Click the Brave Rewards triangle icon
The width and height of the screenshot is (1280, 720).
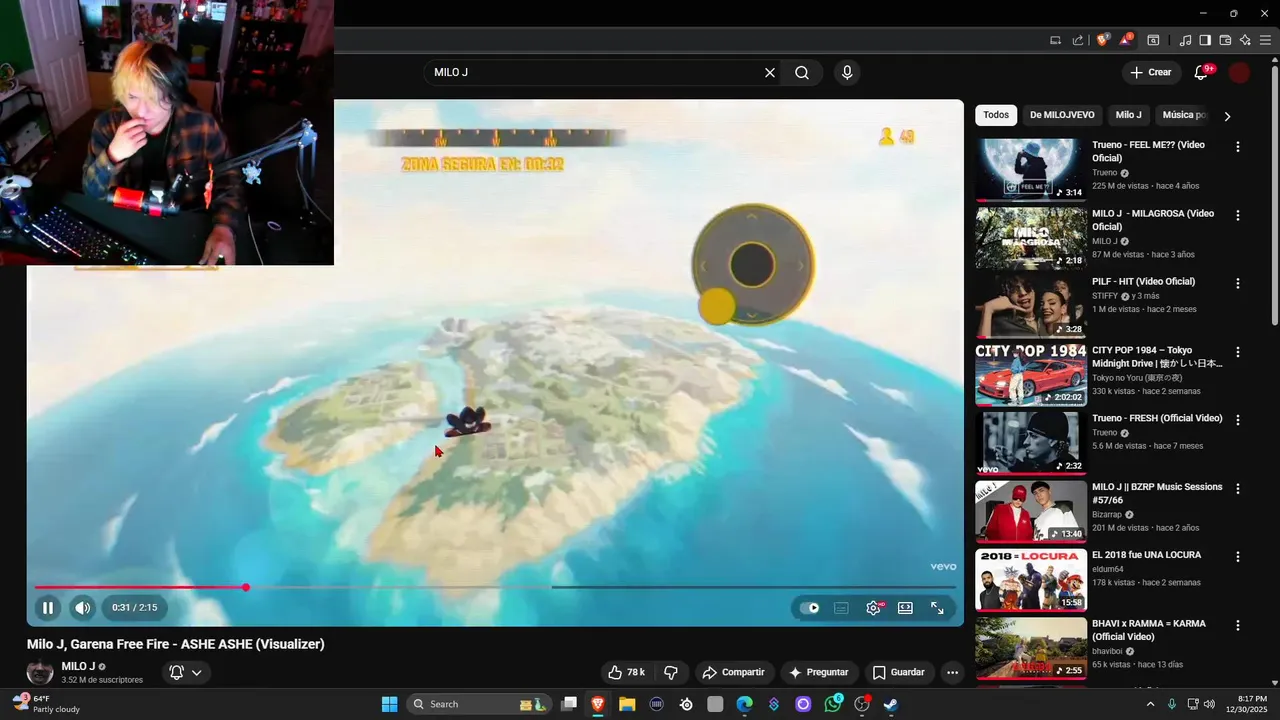click(1126, 40)
